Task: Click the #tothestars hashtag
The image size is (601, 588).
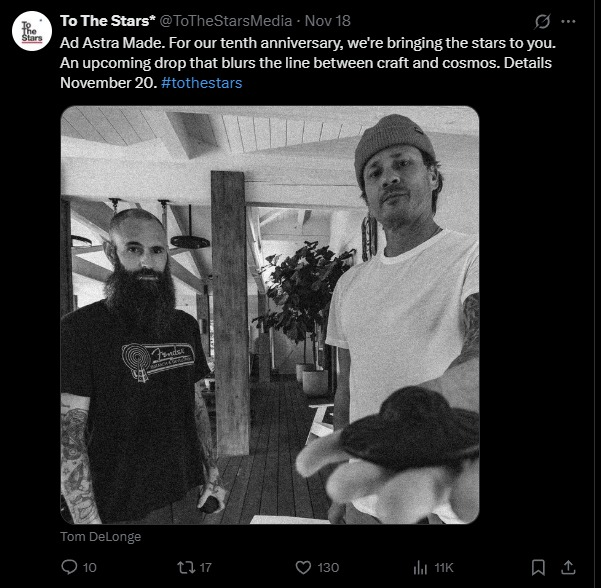Action: point(201,82)
